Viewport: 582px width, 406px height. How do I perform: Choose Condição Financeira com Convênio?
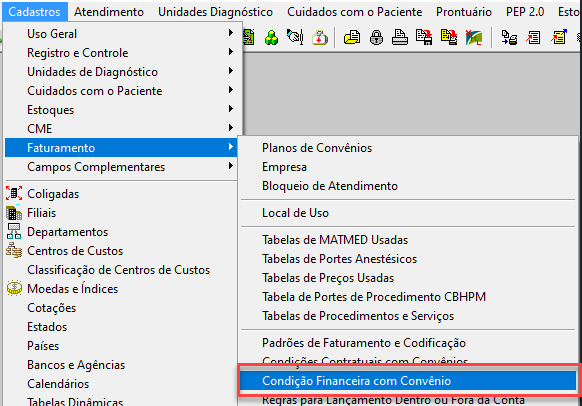[x=408, y=381]
